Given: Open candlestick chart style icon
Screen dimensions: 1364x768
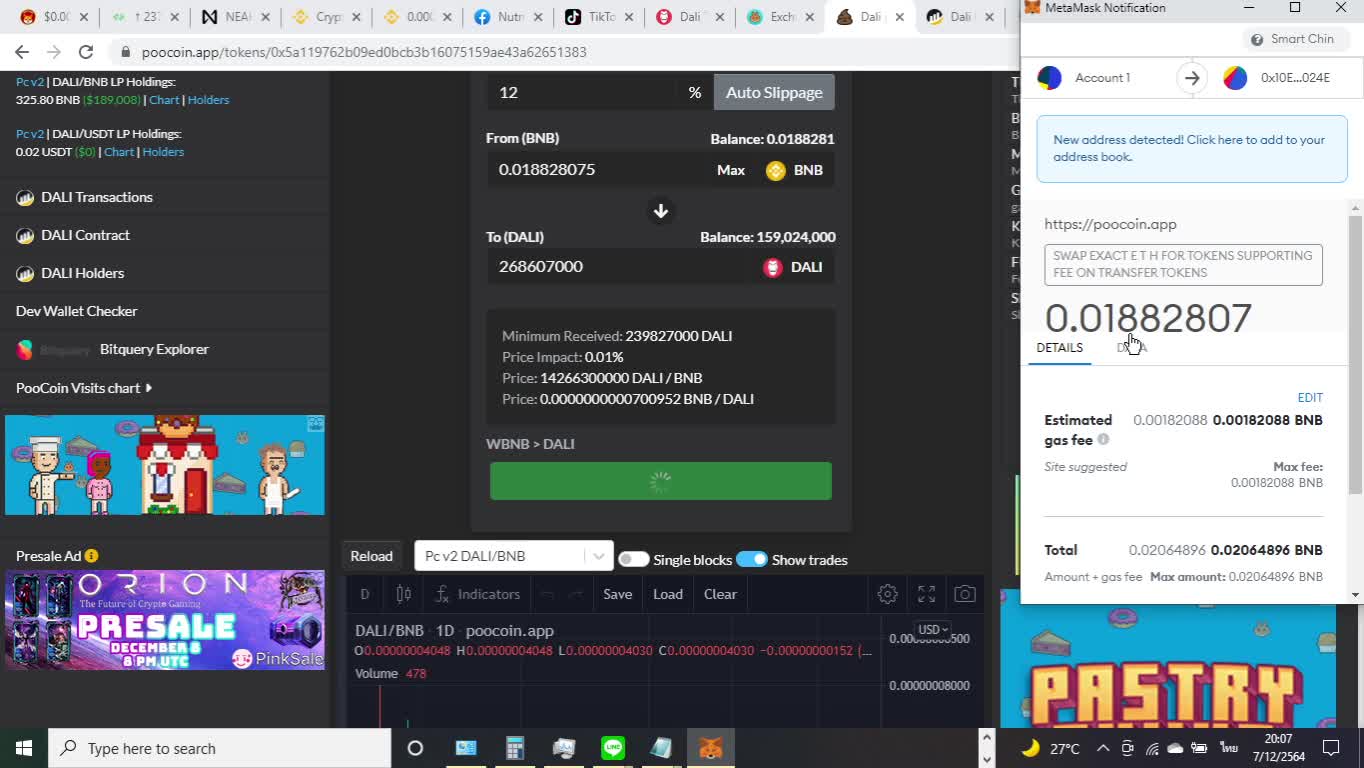Looking at the screenshot, I should pos(404,594).
